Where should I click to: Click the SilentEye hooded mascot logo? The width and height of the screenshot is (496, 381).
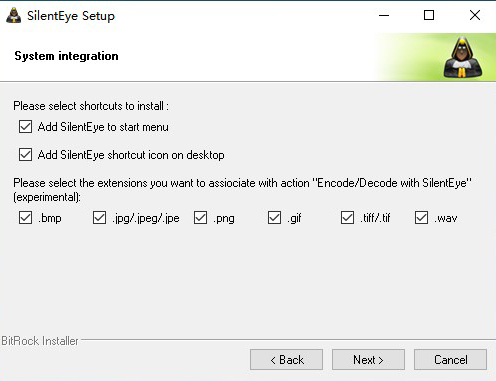(463, 57)
